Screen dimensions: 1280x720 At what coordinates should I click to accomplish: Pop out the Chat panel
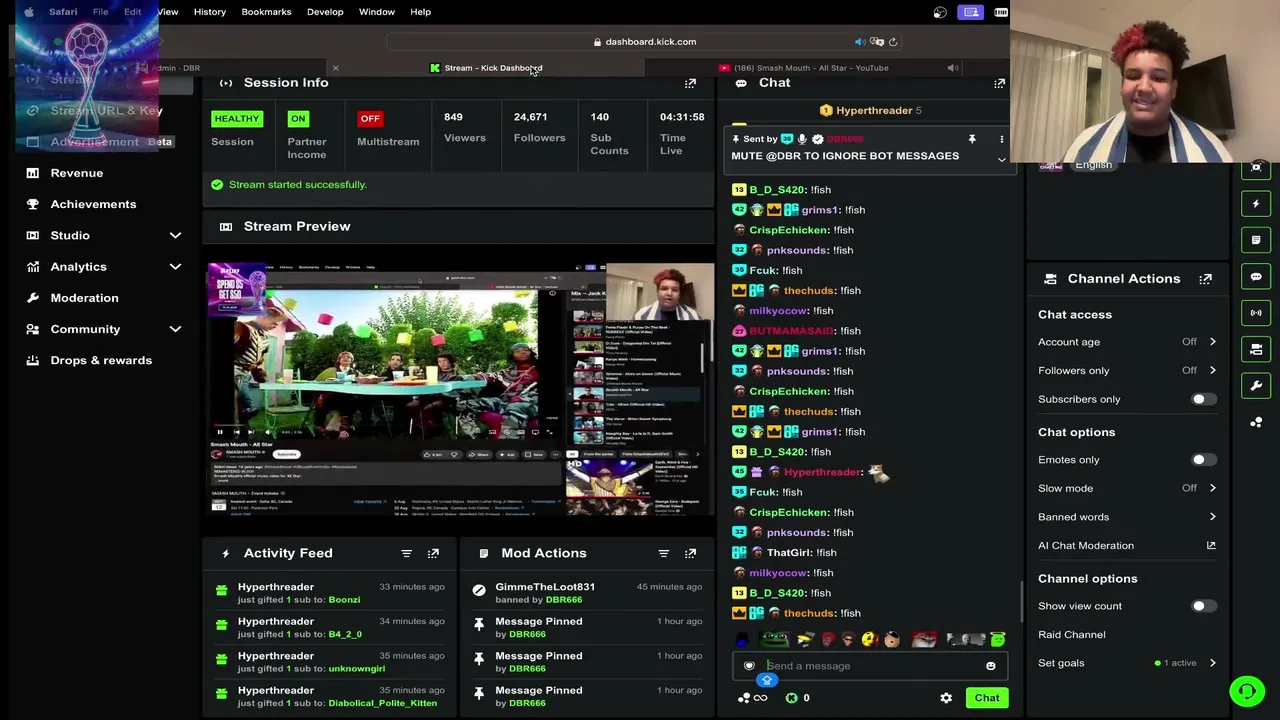[999, 83]
